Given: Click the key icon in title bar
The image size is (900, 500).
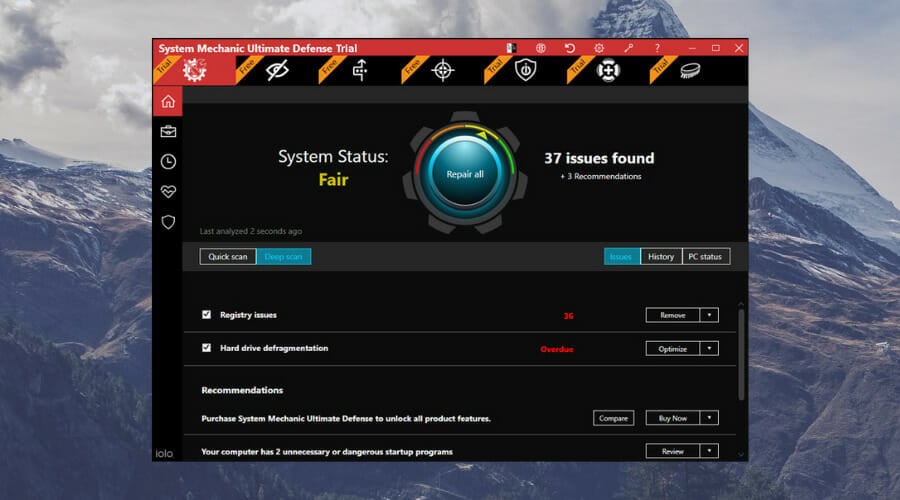Looking at the screenshot, I should pyautogui.click(x=629, y=48).
